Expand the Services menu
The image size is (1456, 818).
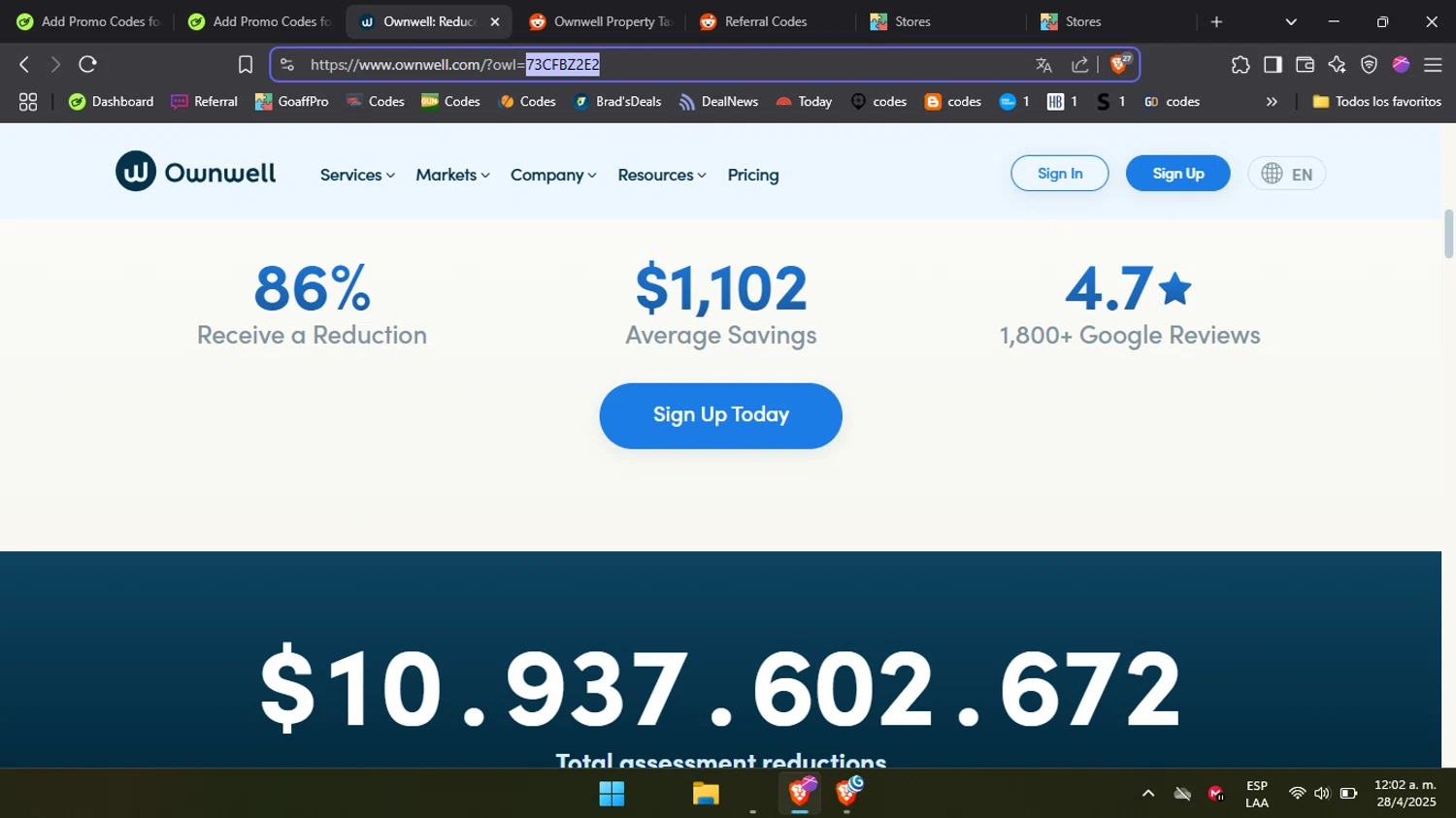point(357,175)
